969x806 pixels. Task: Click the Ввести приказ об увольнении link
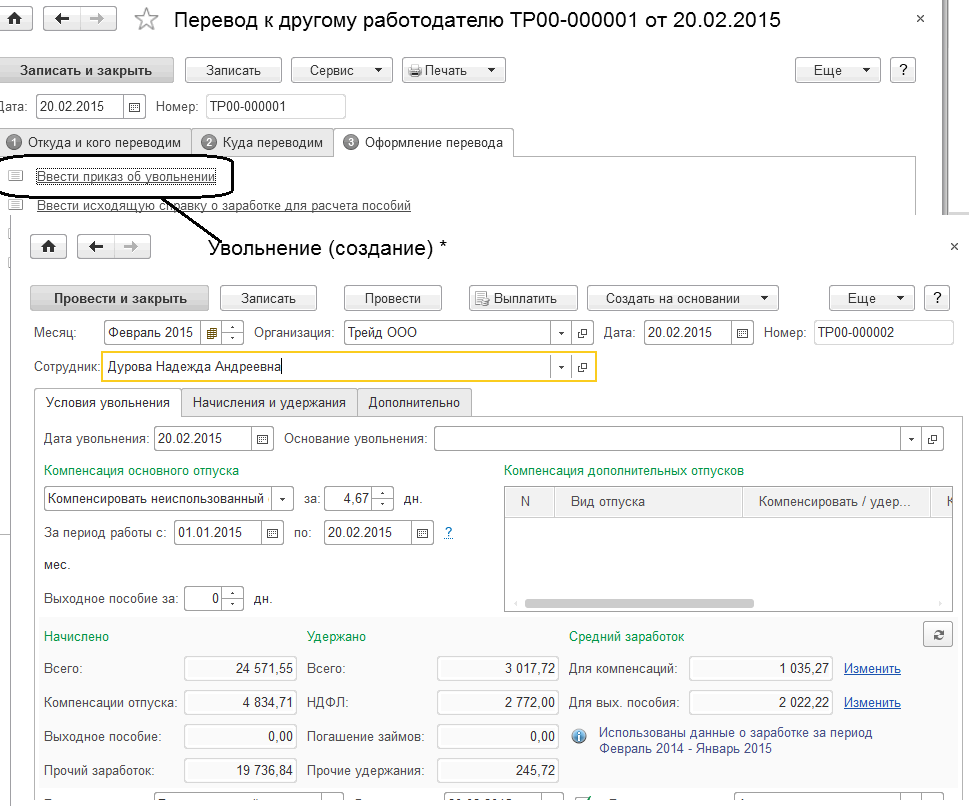(x=126, y=177)
